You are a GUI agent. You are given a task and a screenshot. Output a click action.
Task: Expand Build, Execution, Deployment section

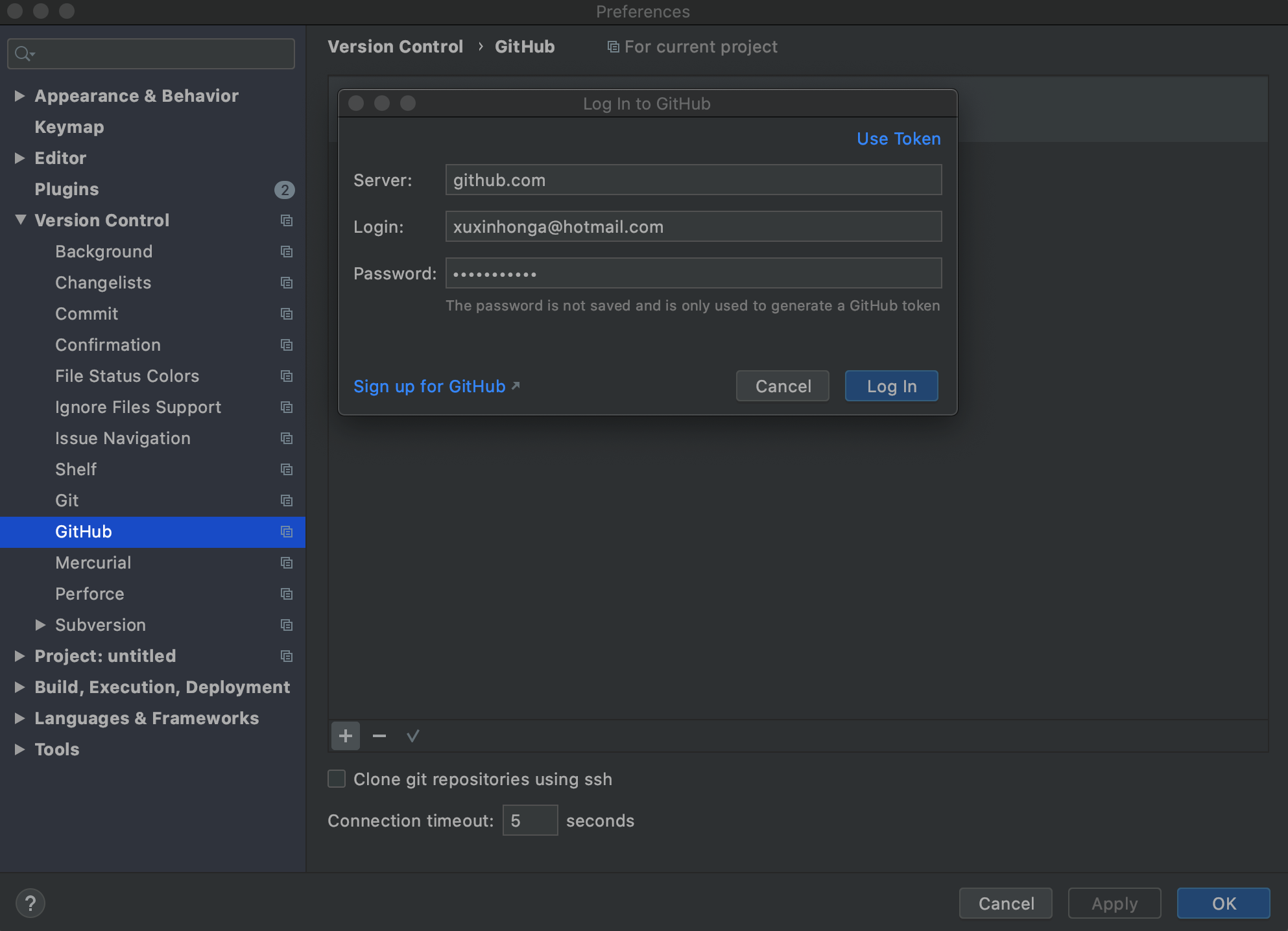pos(19,687)
